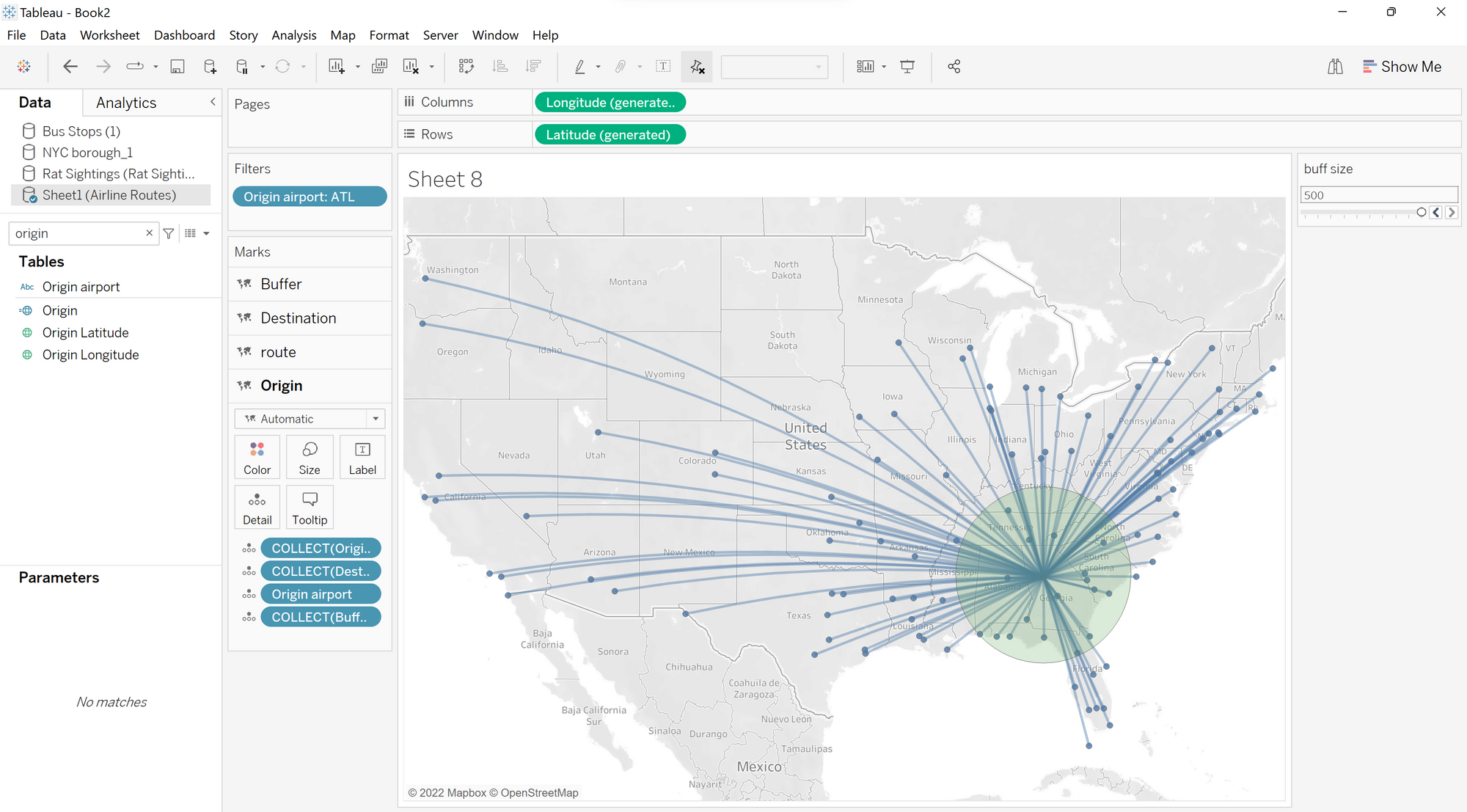This screenshot has height=812, width=1467.
Task: Open the Analysis menu
Action: click(x=293, y=35)
